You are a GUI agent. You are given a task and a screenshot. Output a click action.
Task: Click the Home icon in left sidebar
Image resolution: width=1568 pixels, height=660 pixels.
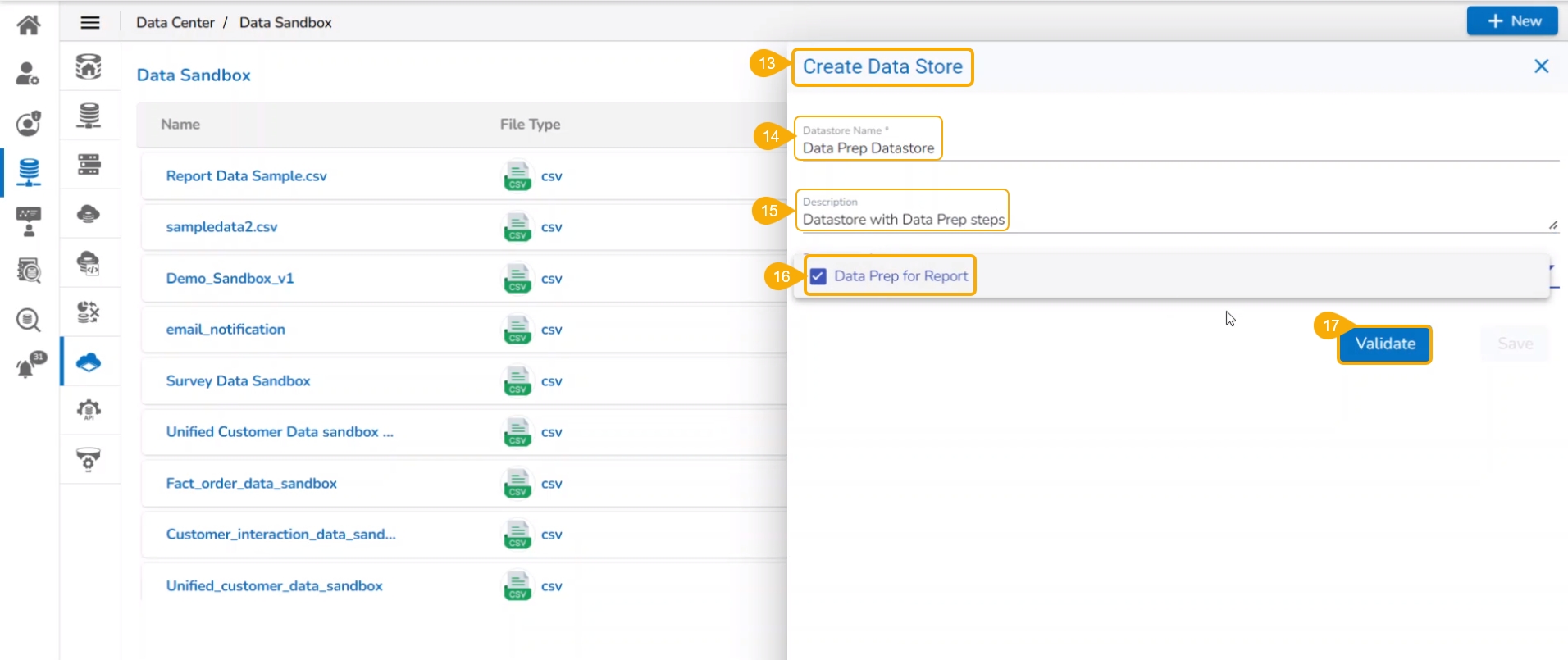[29, 25]
